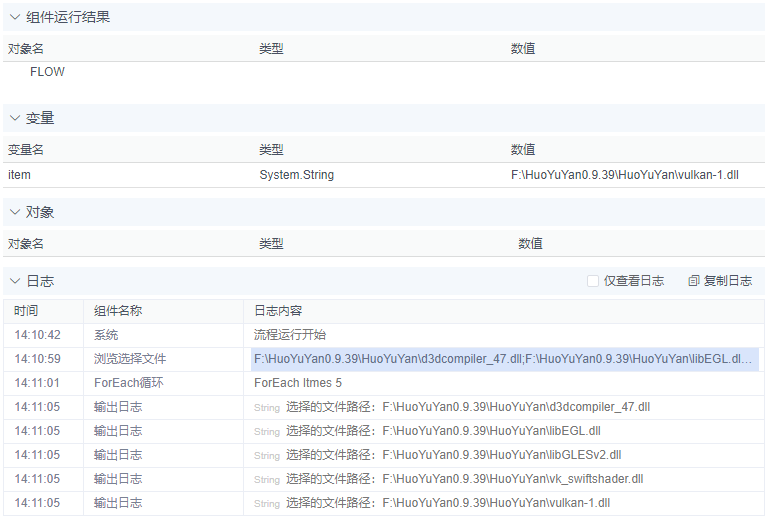Click 类型 header in 变量 table
768x519 pixels.
coord(271,149)
